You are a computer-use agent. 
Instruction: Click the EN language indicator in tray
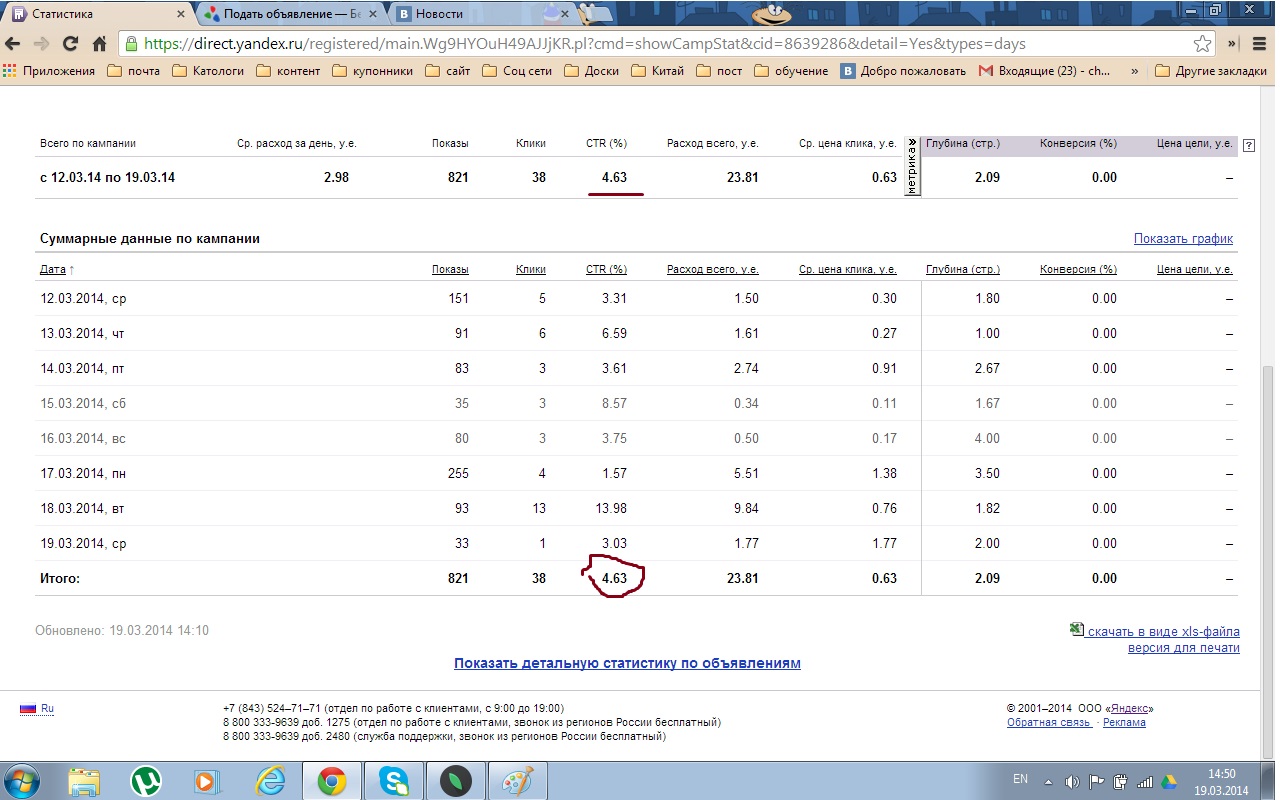[x=1020, y=779]
